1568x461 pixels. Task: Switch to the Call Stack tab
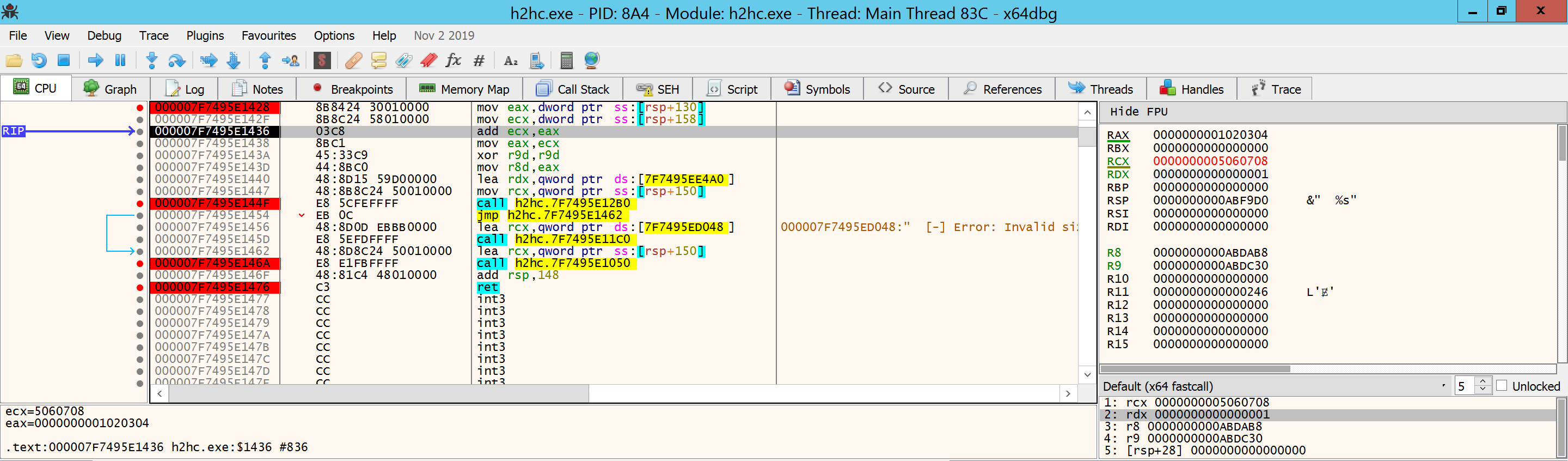[572, 89]
